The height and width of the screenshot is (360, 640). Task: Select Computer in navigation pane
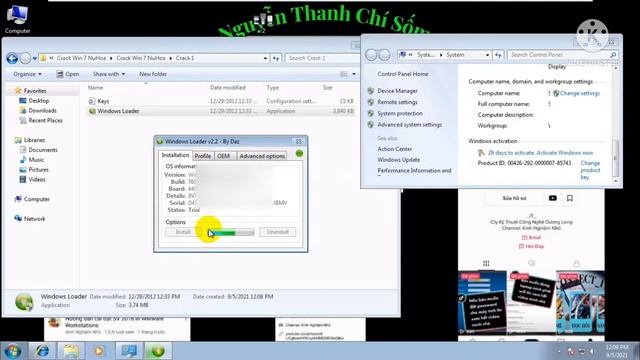click(36, 199)
